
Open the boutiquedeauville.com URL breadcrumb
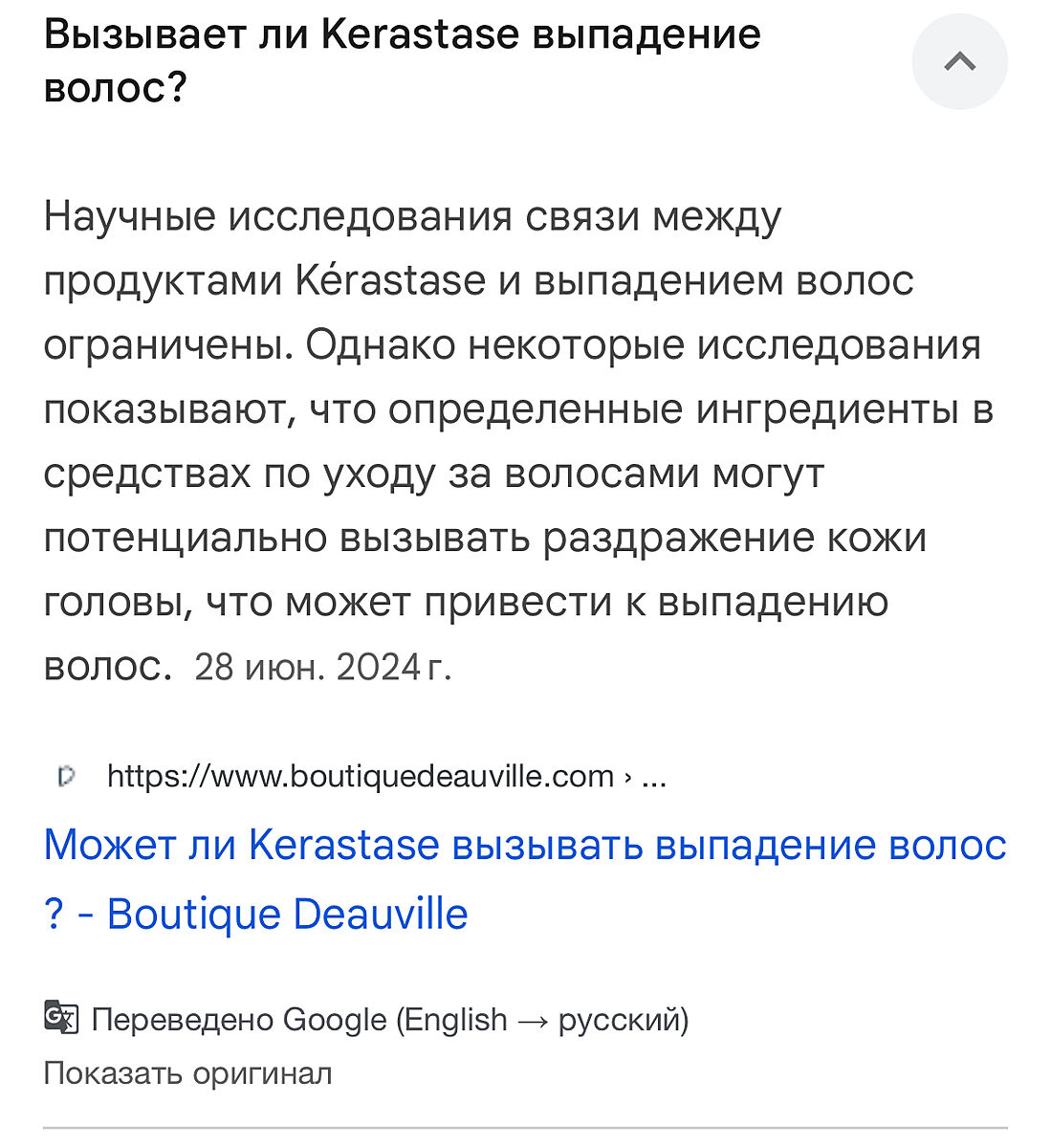(361, 776)
